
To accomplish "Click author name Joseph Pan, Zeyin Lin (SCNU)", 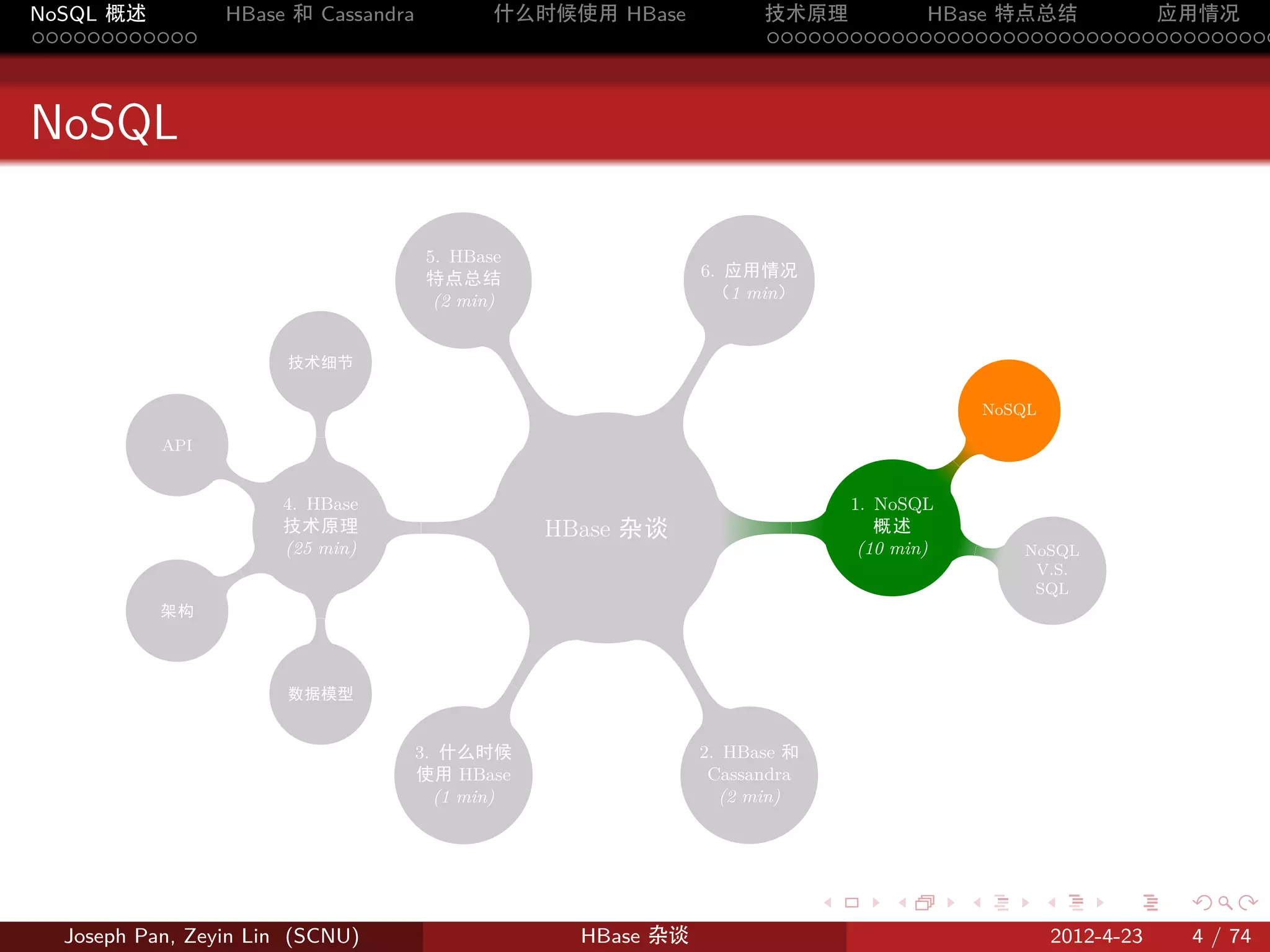I will (211, 936).
